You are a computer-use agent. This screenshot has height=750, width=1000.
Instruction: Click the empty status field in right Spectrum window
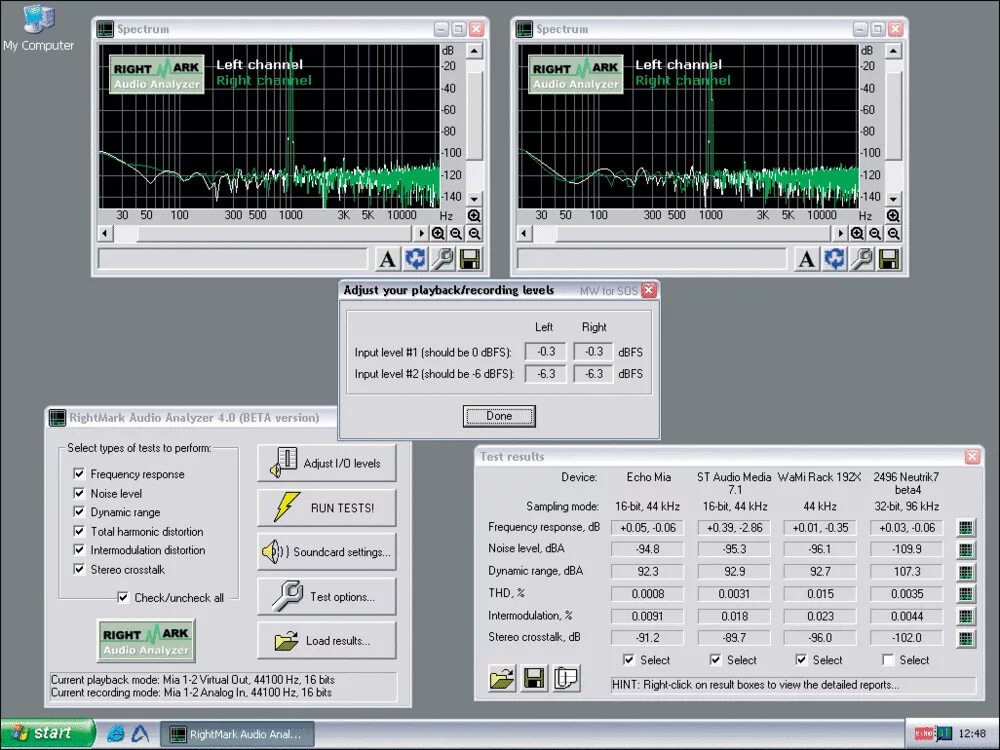tap(652, 259)
